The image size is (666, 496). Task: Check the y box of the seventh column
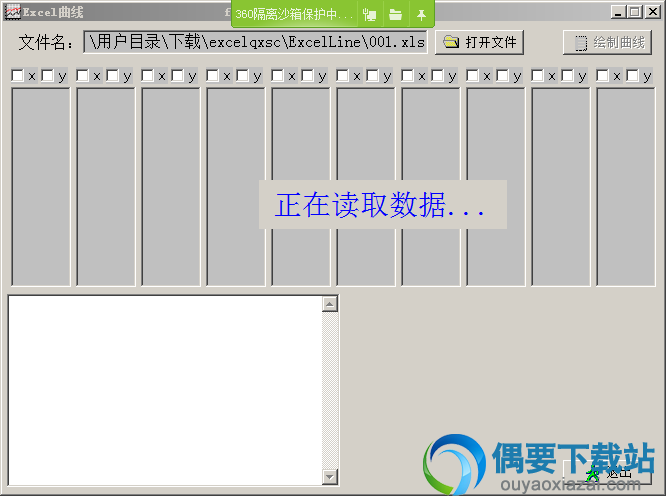click(x=437, y=76)
